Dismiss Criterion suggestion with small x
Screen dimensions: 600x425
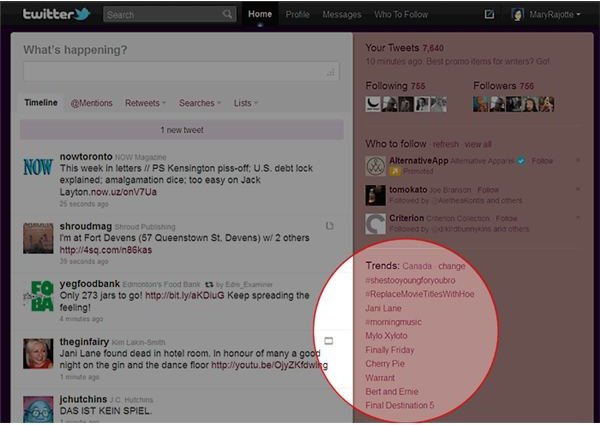click(x=578, y=218)
